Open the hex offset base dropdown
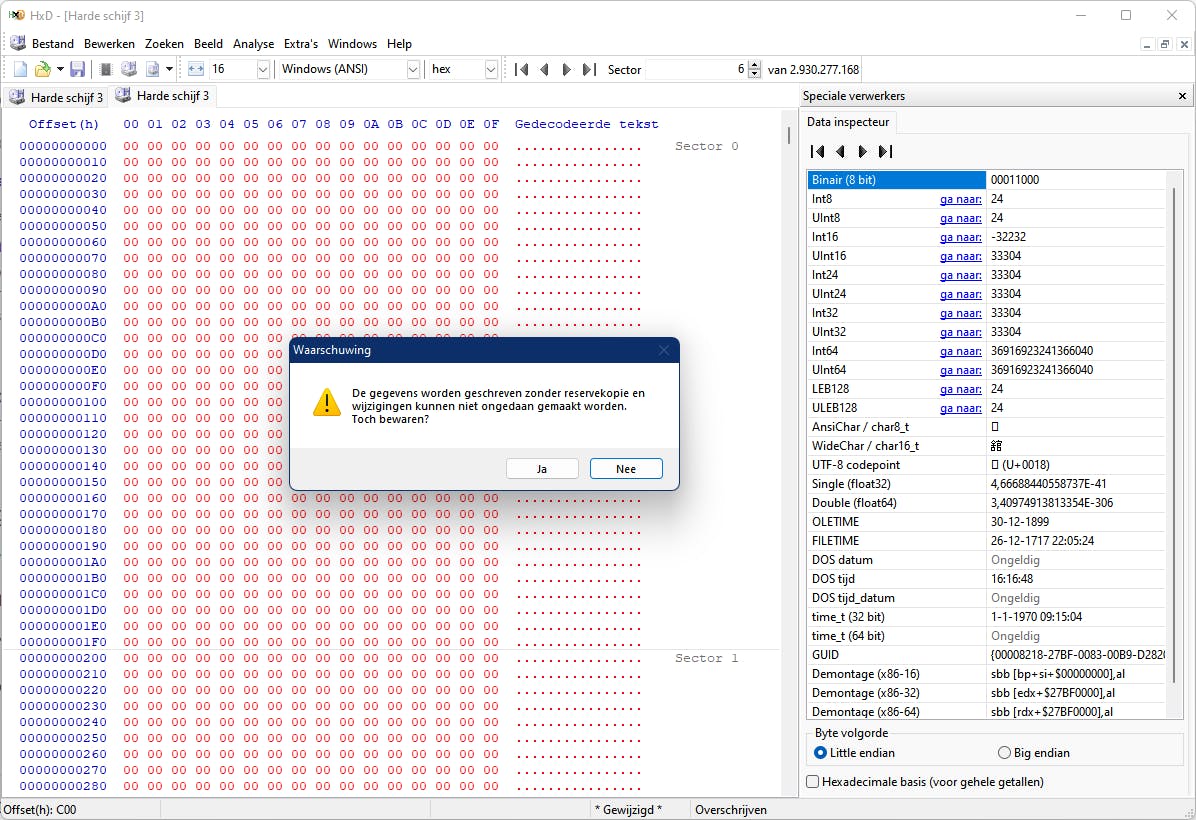The image size is (1196, 820). pos(491,69)
